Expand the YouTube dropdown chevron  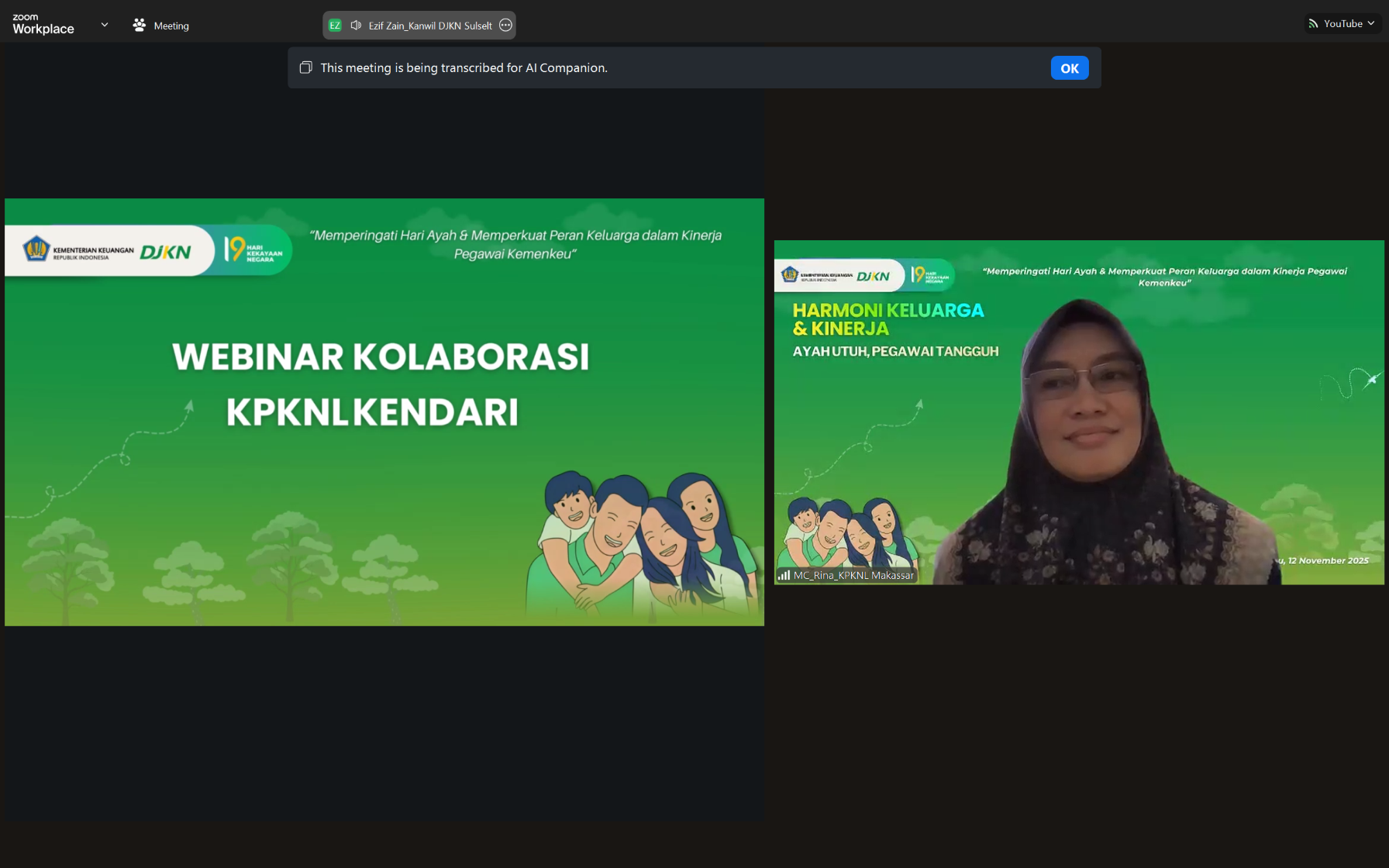[1371, 24]
